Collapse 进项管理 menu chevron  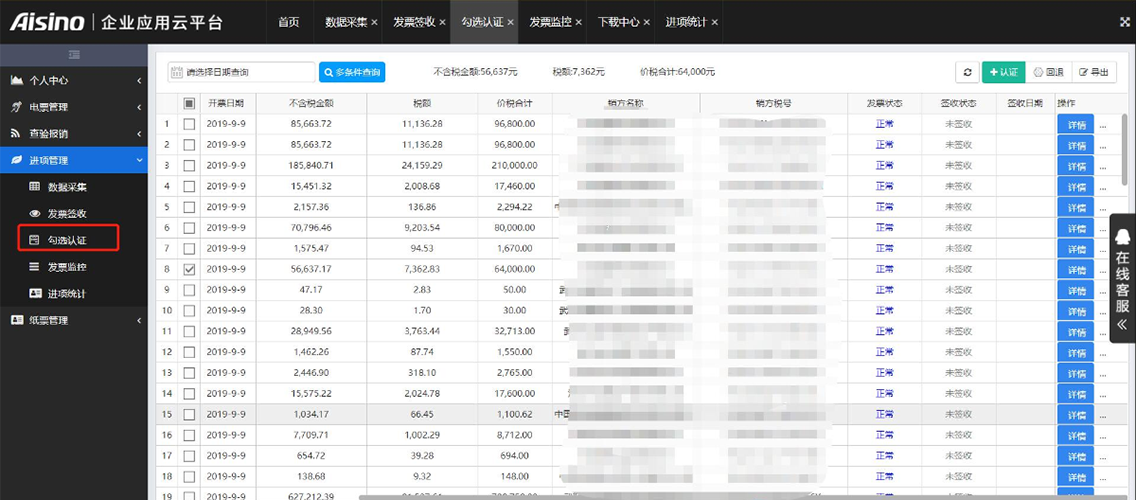click(x=138, y=160)
